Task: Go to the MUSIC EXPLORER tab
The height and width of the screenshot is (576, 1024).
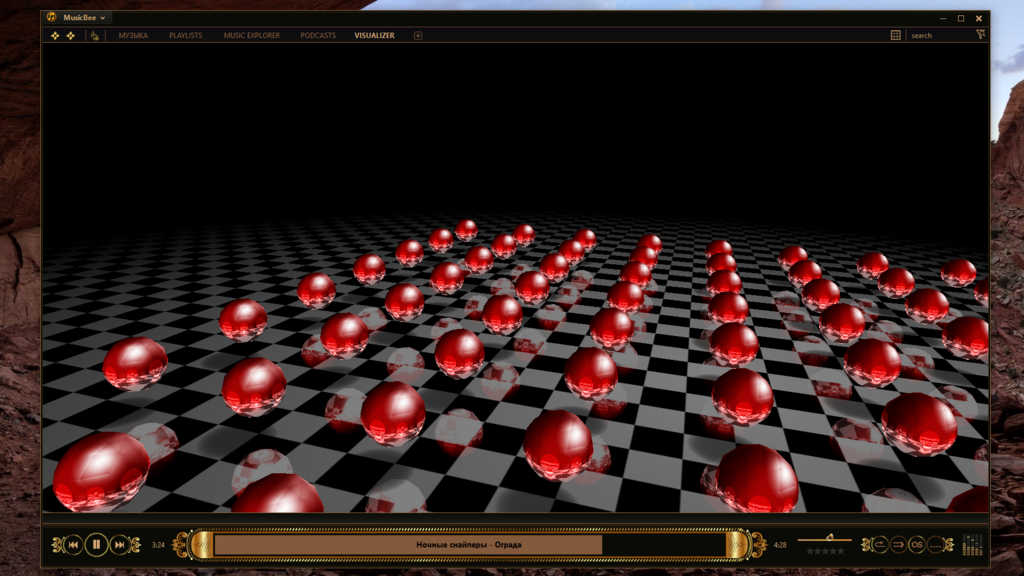Action: [x=251, y=36]
